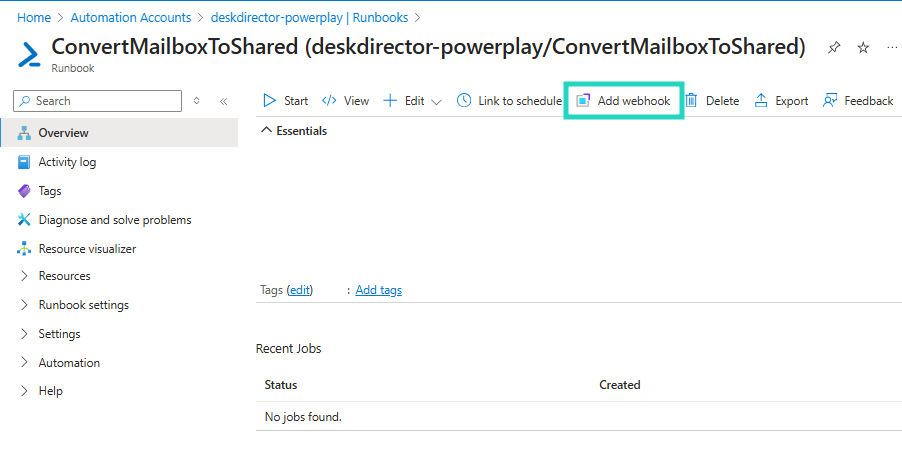This screenshot has width=902, height=454.
Task: Collapse the Essentials section
Action: point(266,131)
